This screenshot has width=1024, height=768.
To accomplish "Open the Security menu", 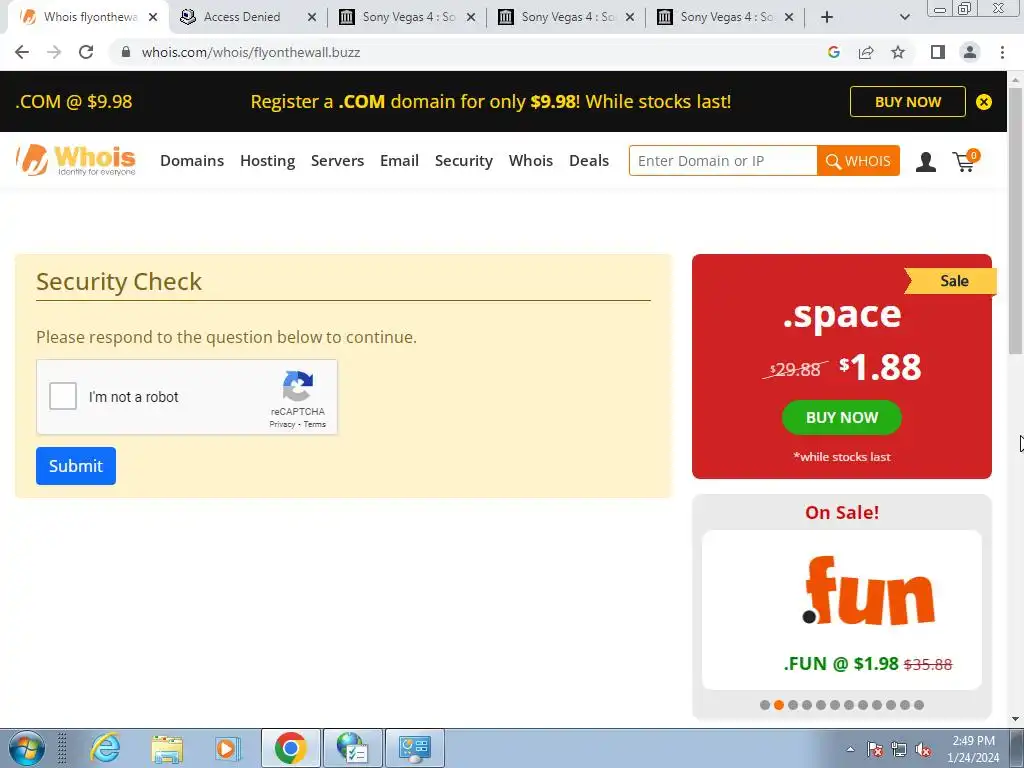I will 464,161.
